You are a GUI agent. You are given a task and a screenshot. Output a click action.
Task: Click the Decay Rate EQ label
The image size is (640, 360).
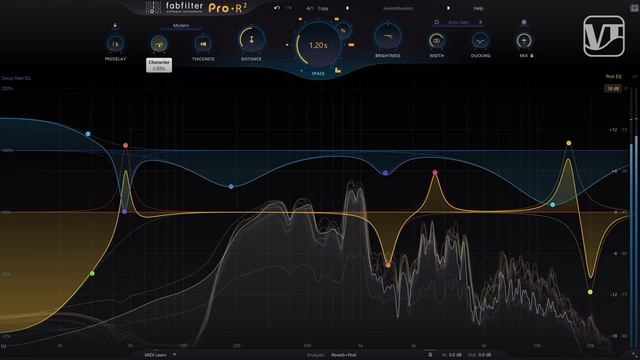click(16, 78)
